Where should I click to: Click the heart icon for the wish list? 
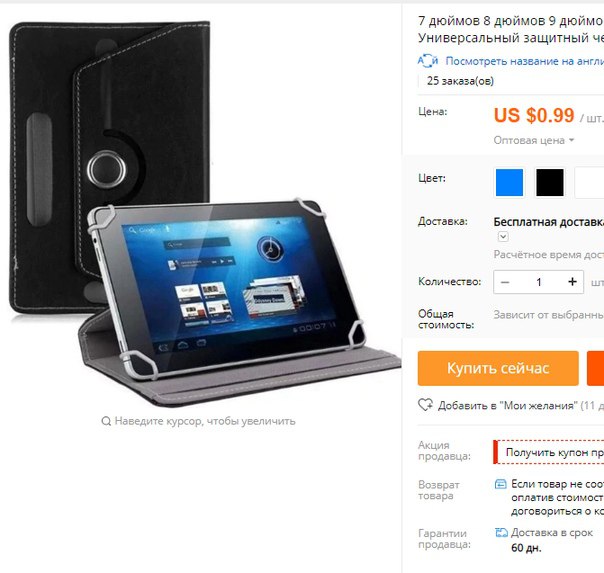click(425, 404)
